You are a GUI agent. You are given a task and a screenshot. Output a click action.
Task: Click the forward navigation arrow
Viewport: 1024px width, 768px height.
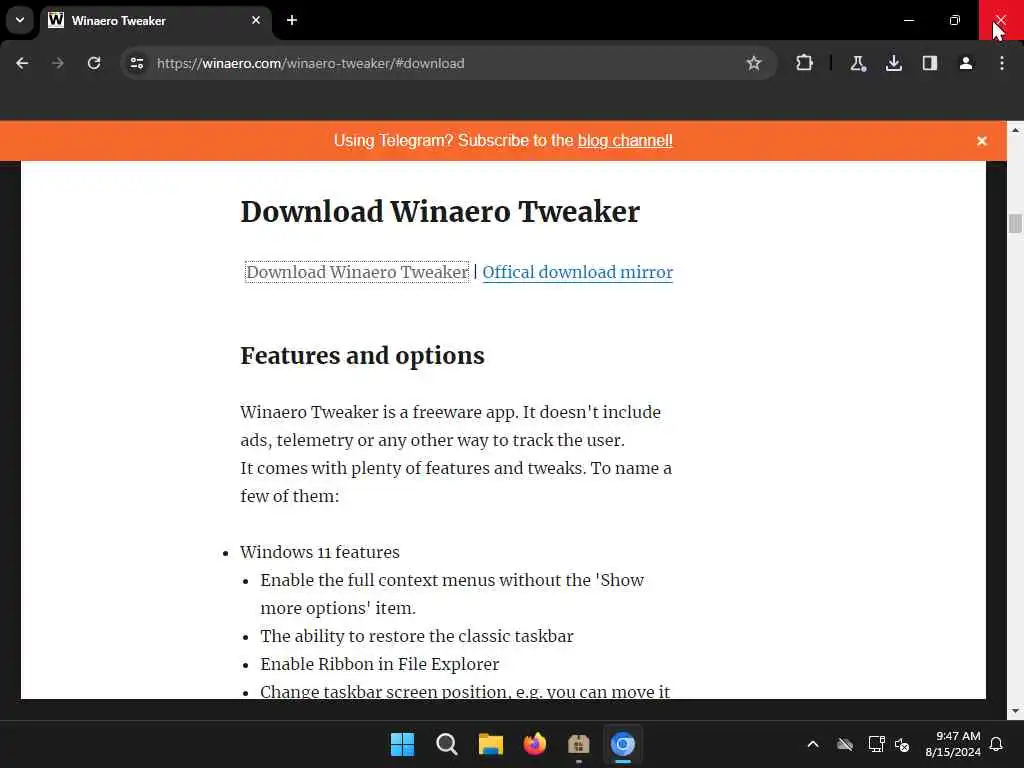[58, 63]
